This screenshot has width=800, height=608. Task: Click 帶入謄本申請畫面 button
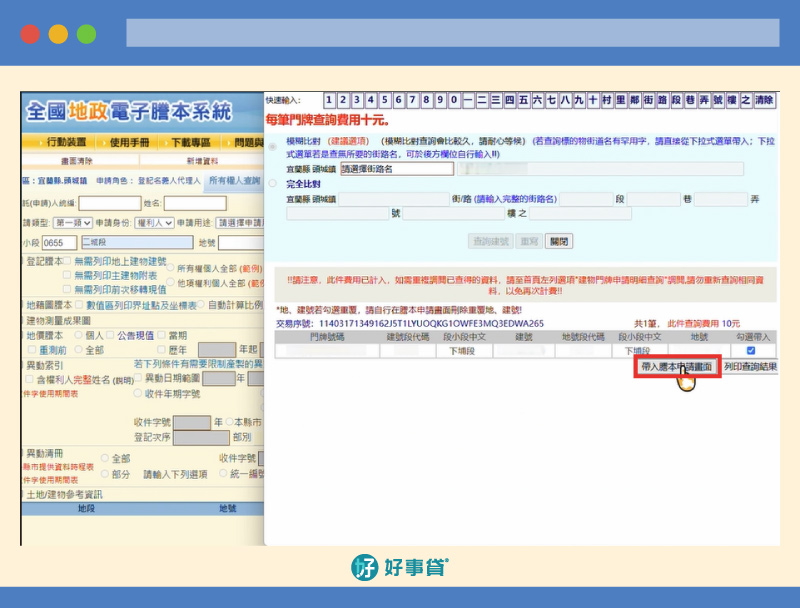(x=677, y=367)
